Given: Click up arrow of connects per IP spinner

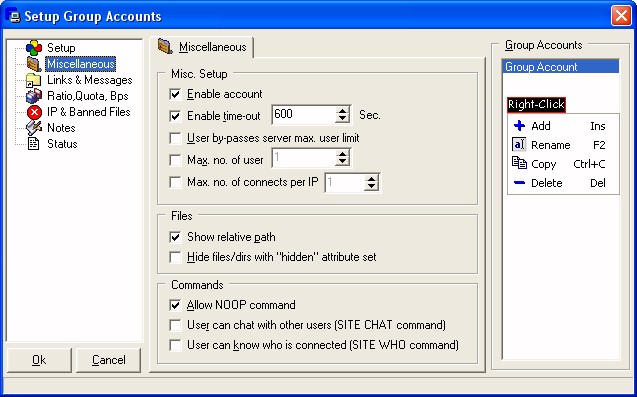Looking at the screenshot, I should tap(371, 178).
